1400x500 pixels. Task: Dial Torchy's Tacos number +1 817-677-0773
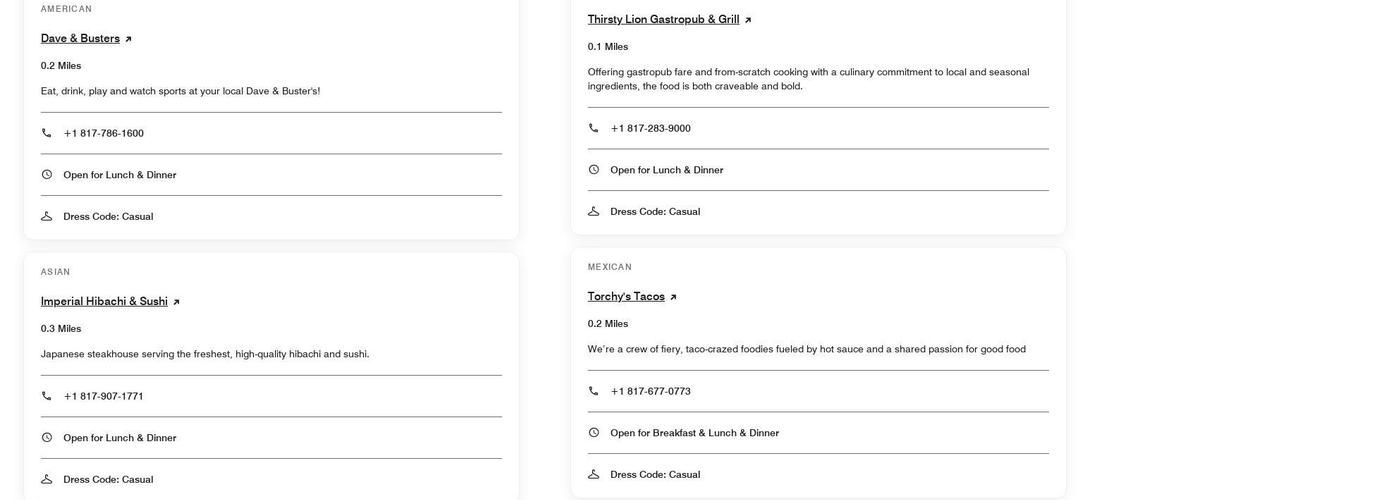651,391
